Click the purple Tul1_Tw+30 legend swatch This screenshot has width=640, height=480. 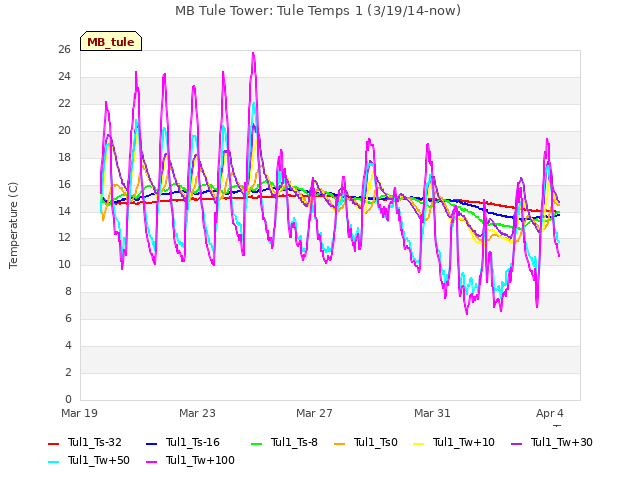(x=516, y=444)
